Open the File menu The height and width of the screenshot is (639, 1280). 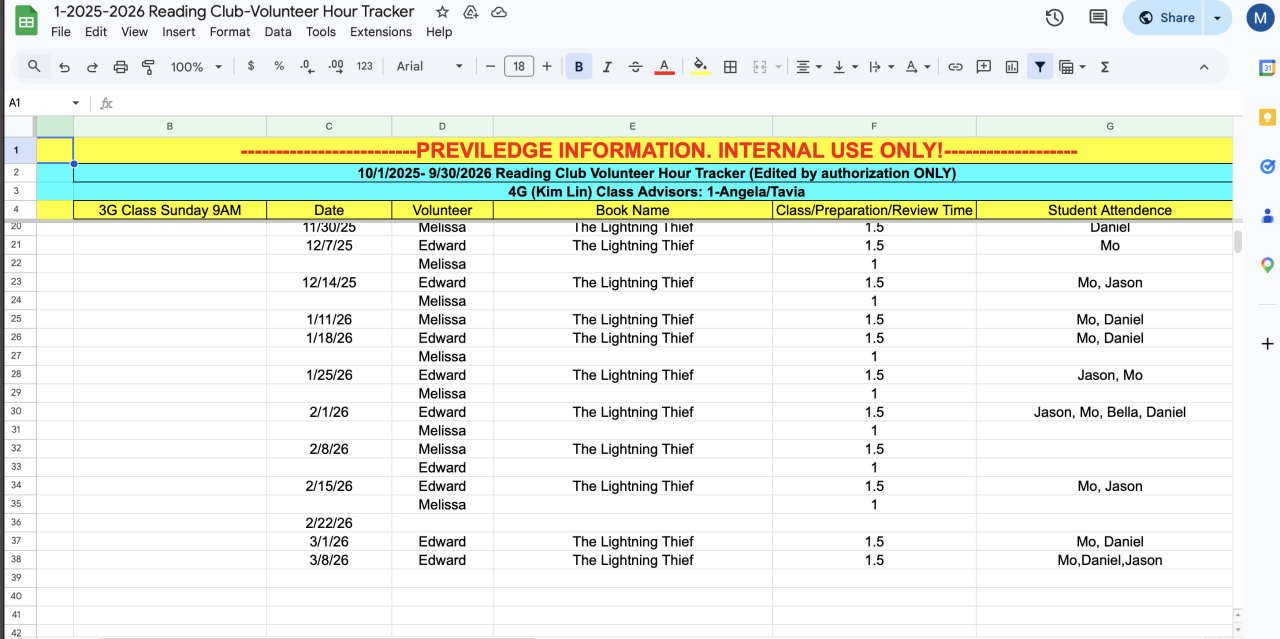pyautogui.click(x=61, y=32)
